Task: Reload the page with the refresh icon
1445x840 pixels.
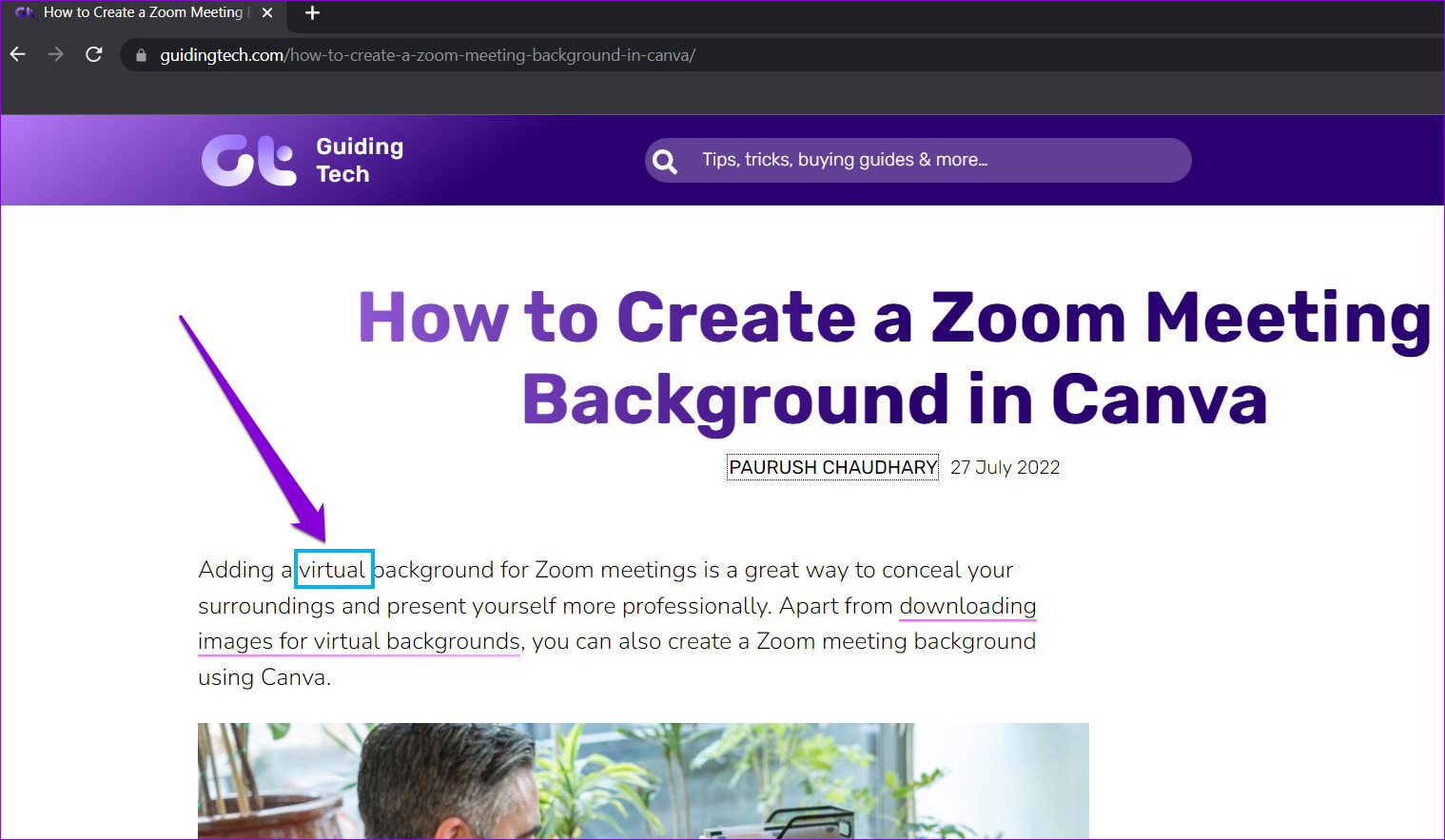Action: (x=93, y=54)
